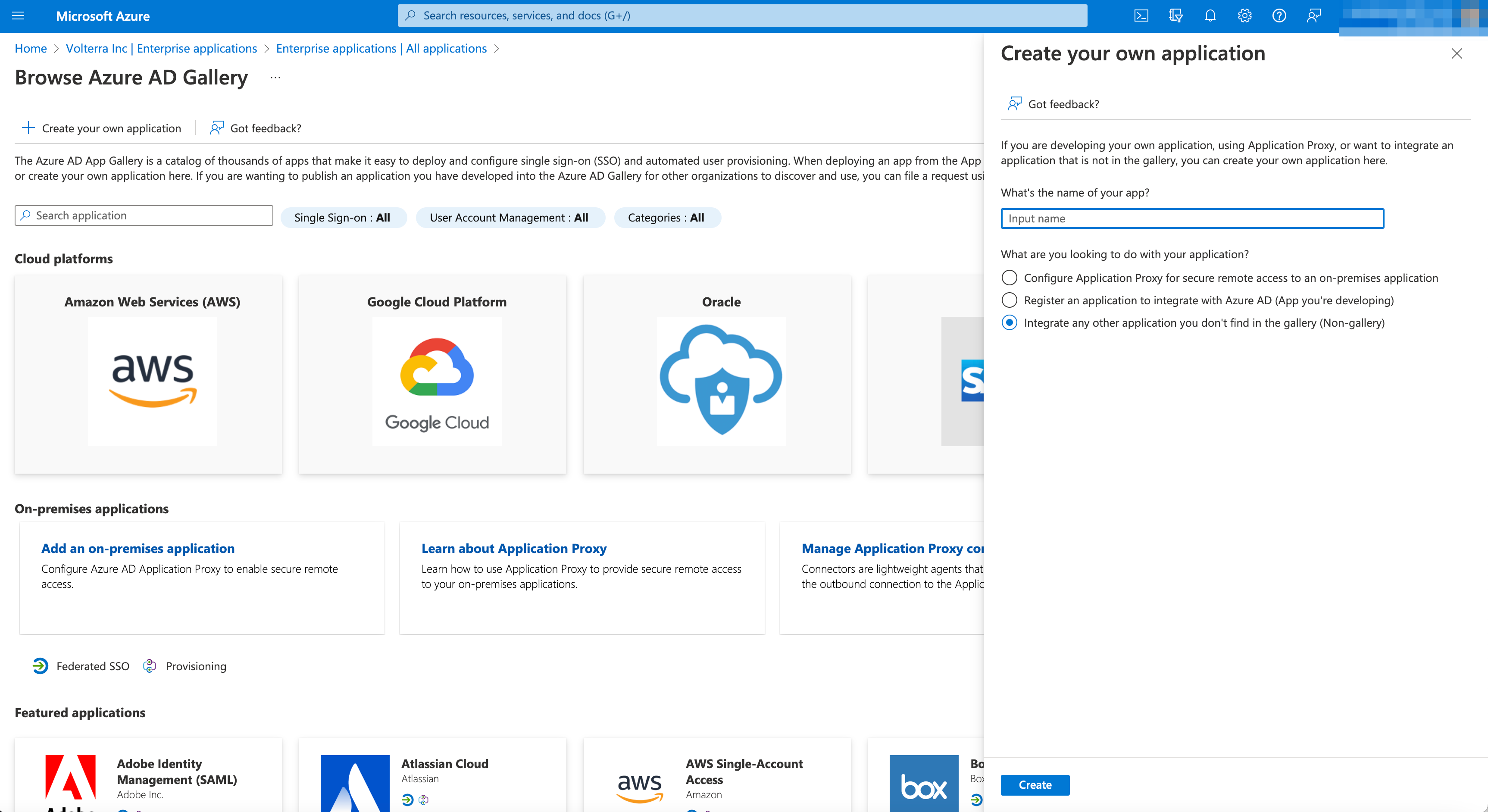Screen dimensions: 1488x812
Task: Click the Input name text field
Action: (x=1192, y=219)
